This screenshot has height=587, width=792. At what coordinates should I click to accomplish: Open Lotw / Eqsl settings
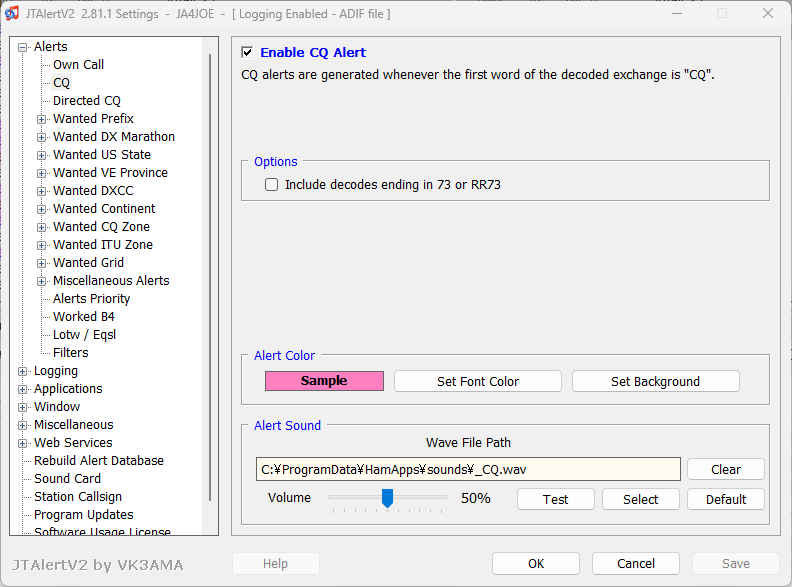pos(84,334)
